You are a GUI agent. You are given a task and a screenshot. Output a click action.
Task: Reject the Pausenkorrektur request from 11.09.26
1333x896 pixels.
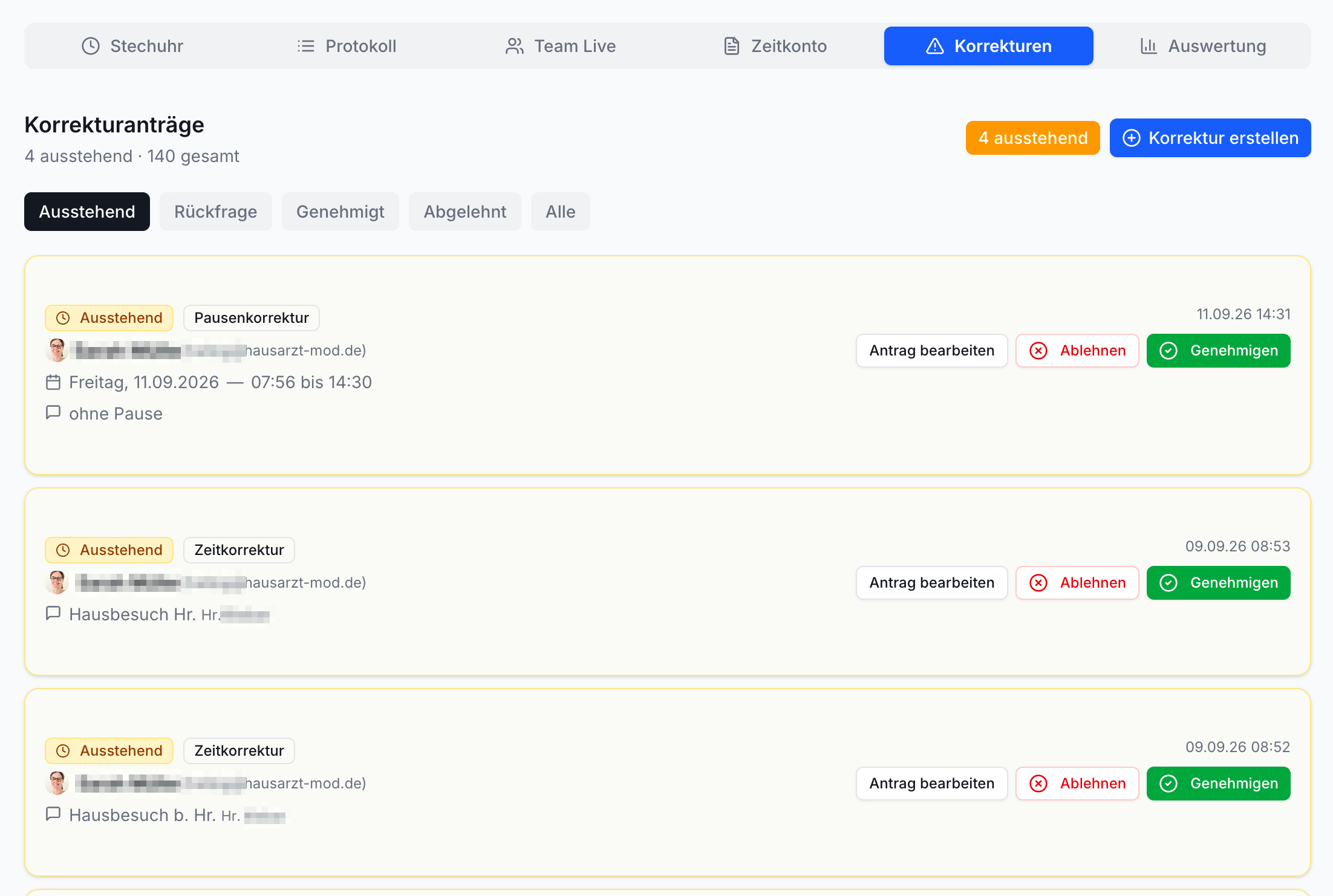[1077, 351]
